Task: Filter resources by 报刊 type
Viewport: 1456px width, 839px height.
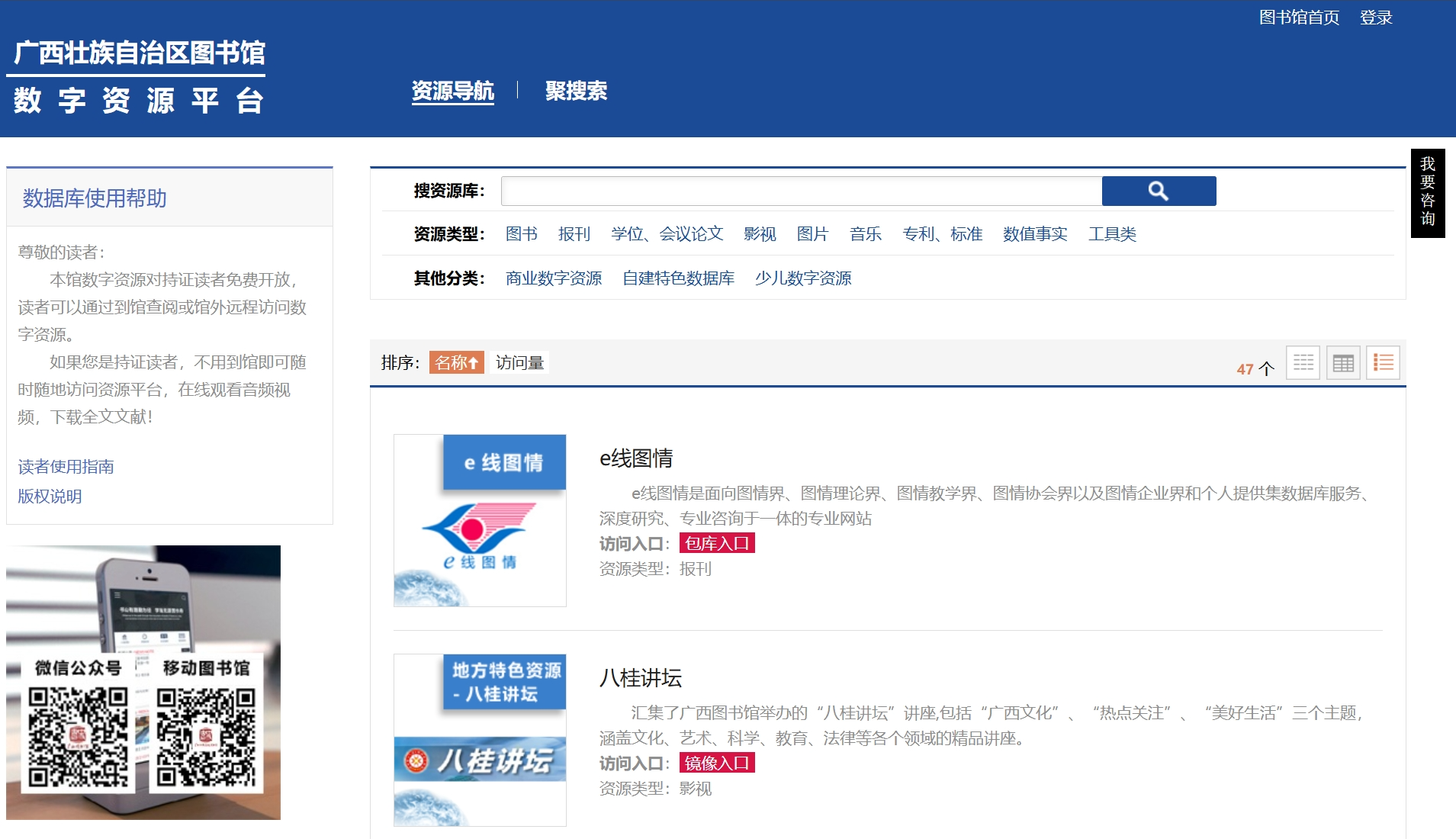Action: [x=576, y=234]
